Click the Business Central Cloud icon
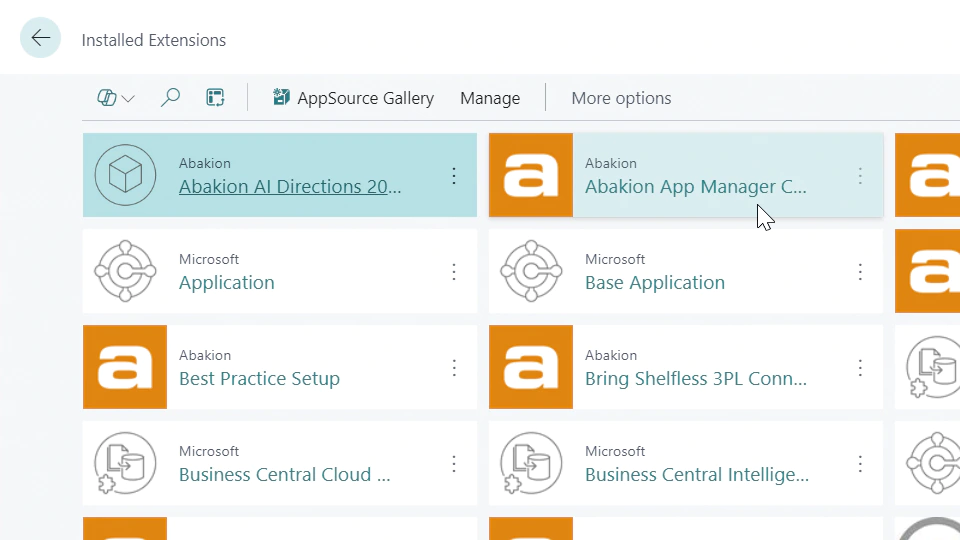 (x=126, y=463)
